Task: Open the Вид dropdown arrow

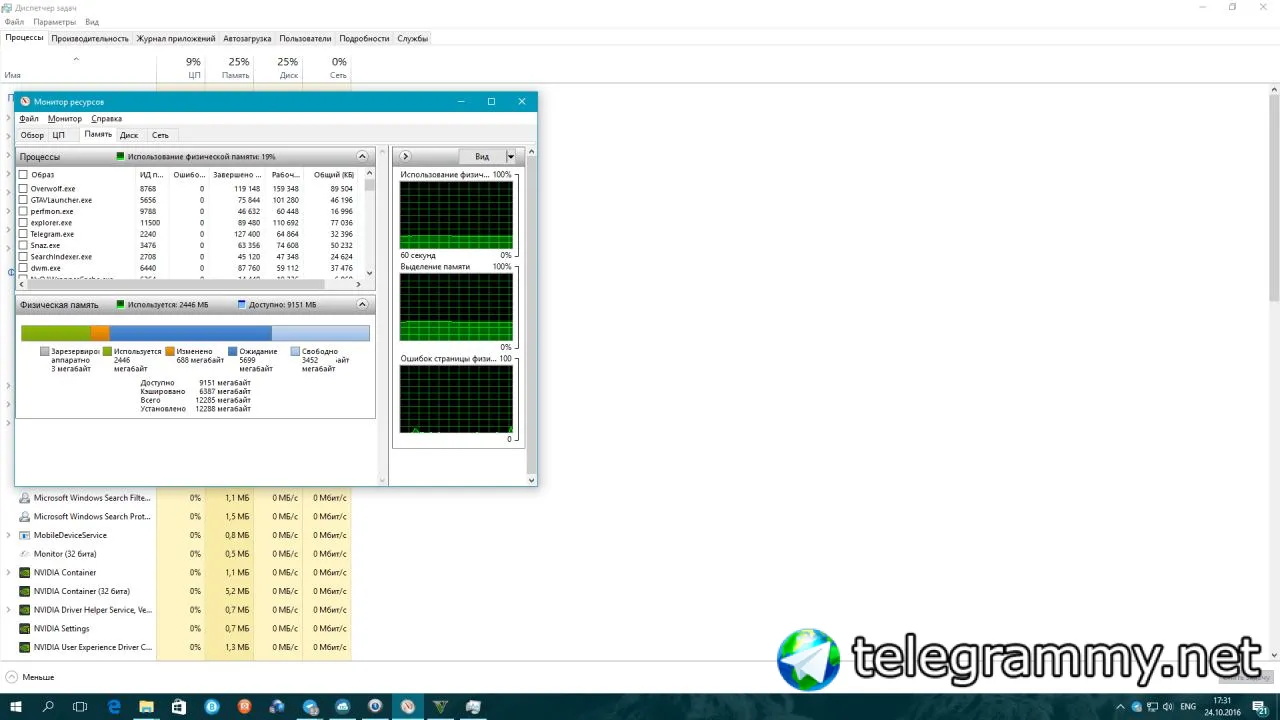Action: pyautogui.click(x=510, y=157)
